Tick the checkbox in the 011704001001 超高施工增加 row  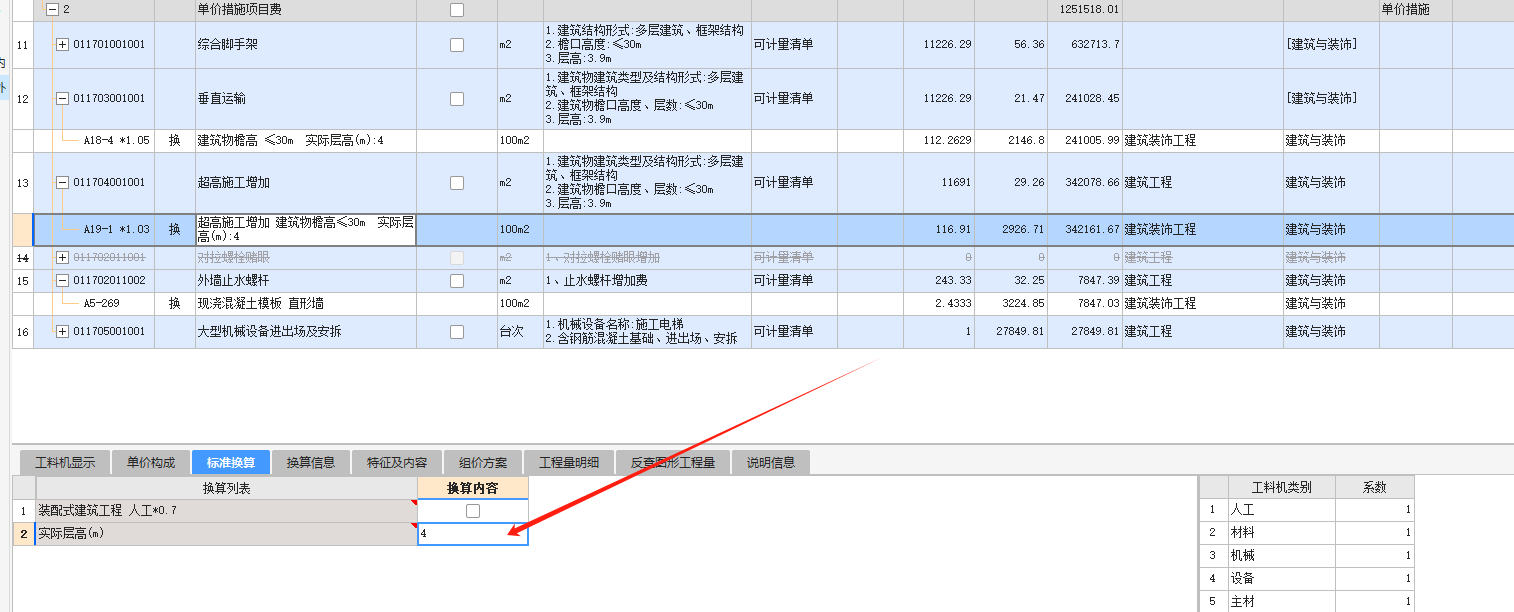[x=457, y=183]
